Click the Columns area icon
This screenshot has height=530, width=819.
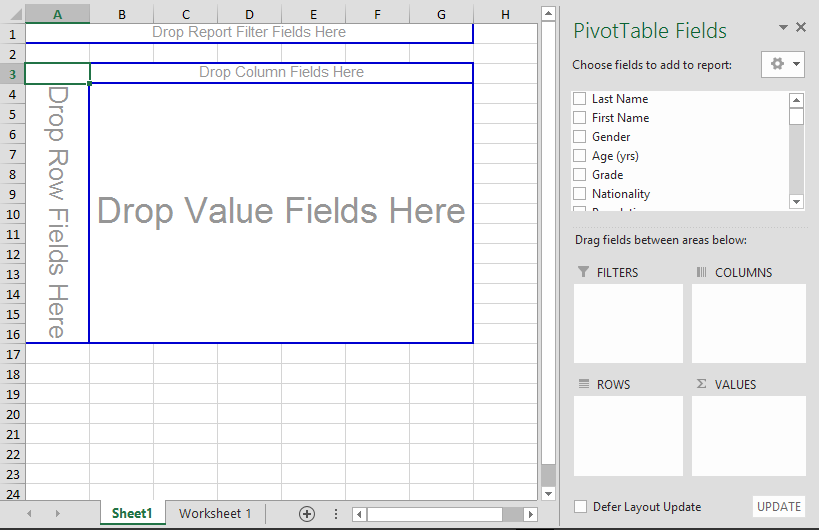tap(701, 272)
